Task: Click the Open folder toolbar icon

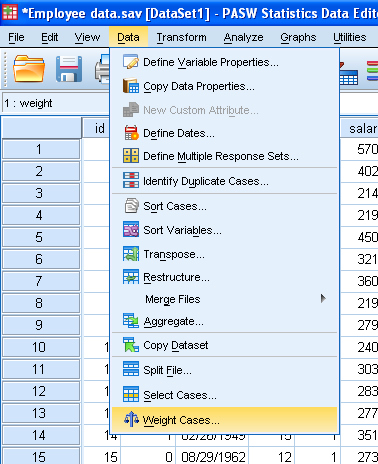Action: 29,69
